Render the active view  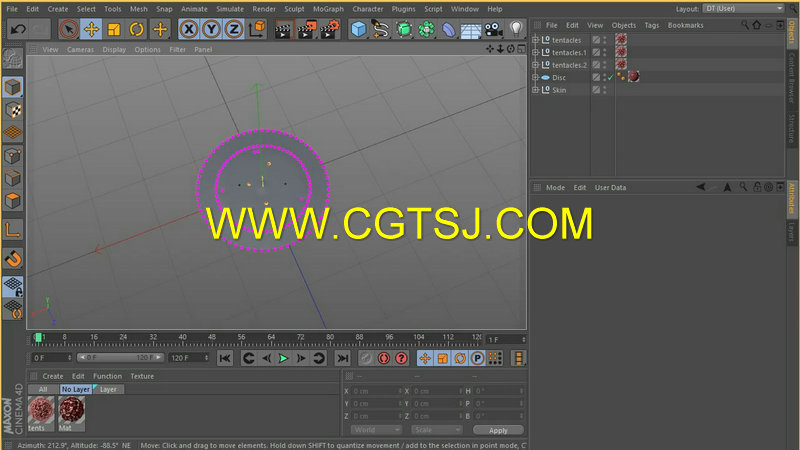pos(283,29)
